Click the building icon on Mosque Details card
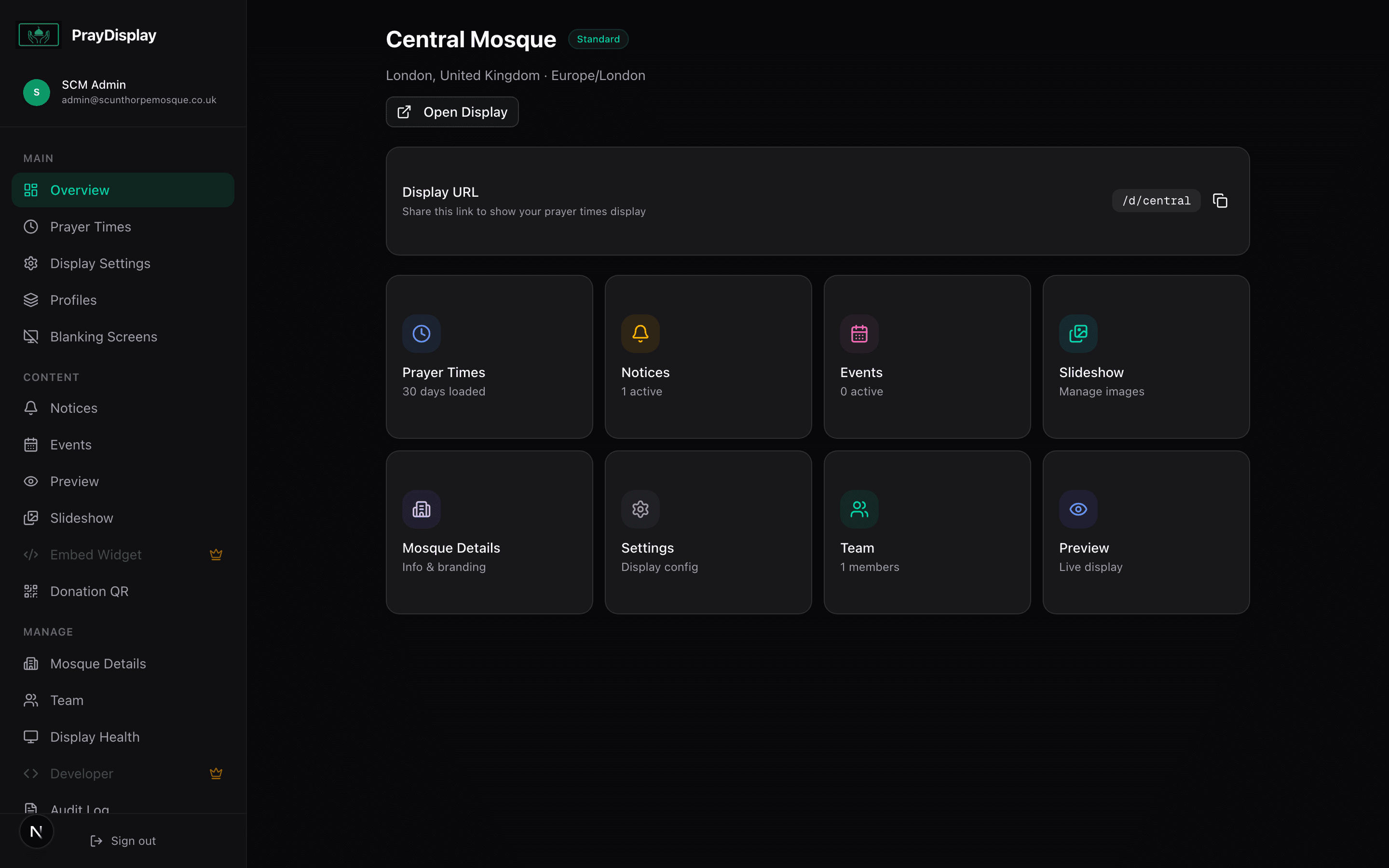The image size is (1389, 868). click(422, 509)
